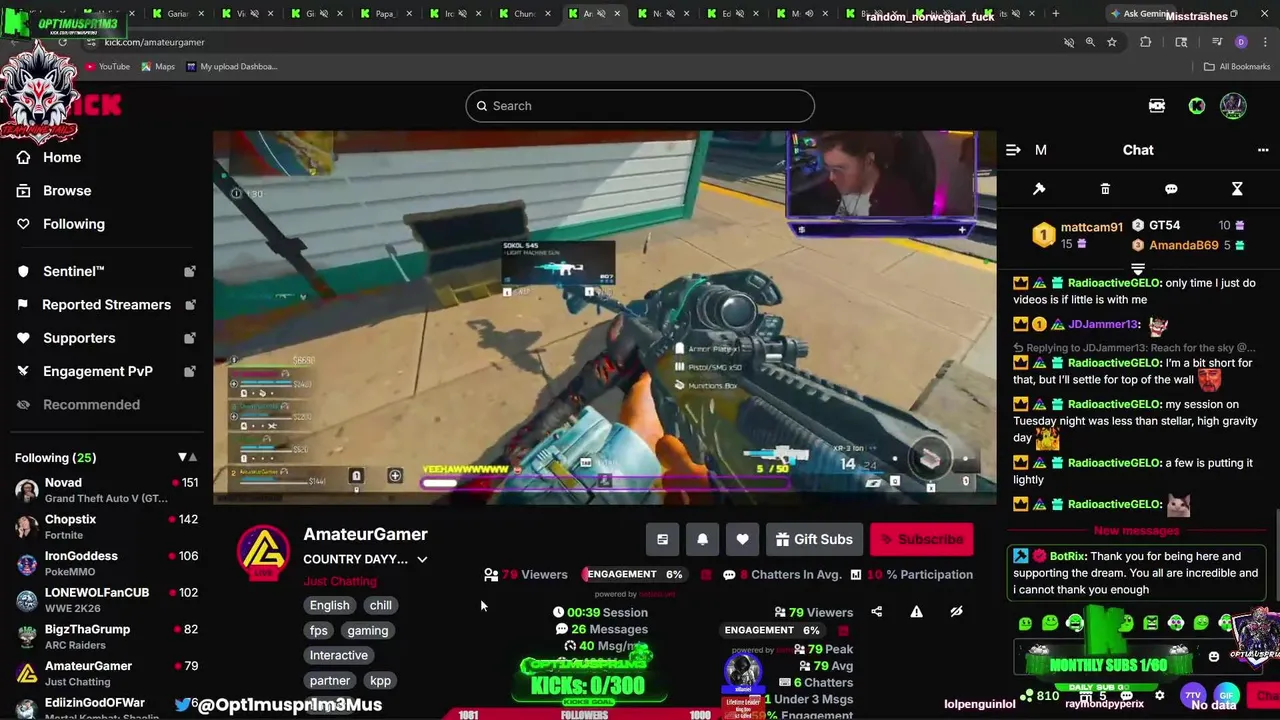Select the Recommended sidebar item

[x=91, y=404]
